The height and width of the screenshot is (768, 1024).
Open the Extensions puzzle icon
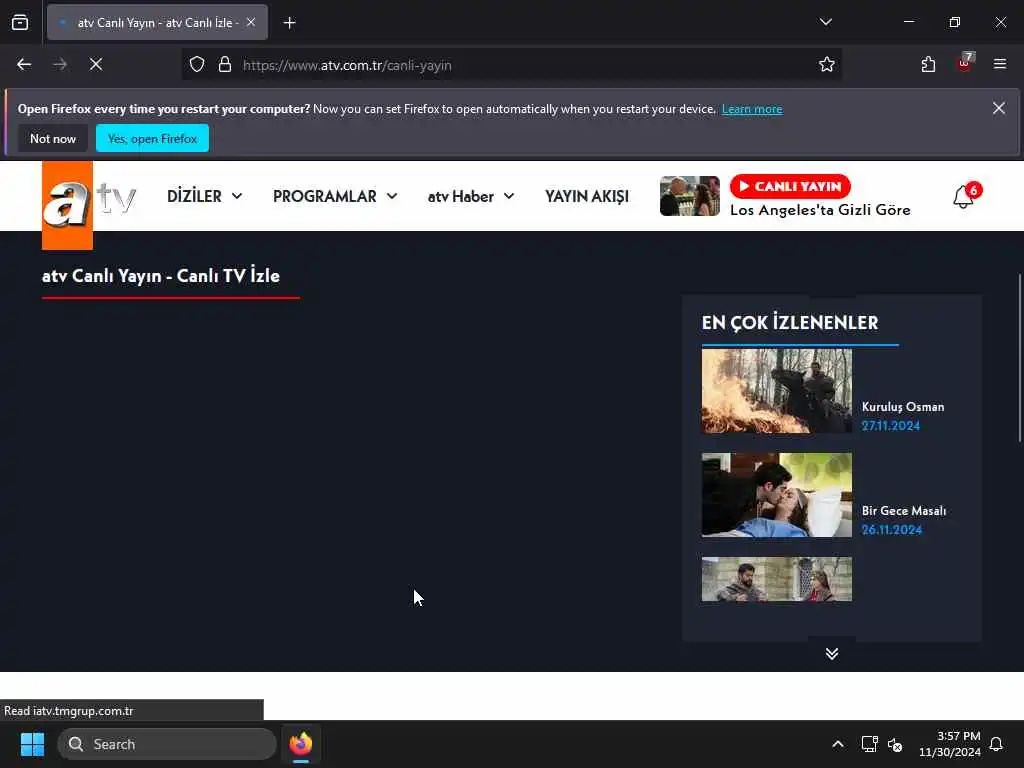tap(928, 64)
